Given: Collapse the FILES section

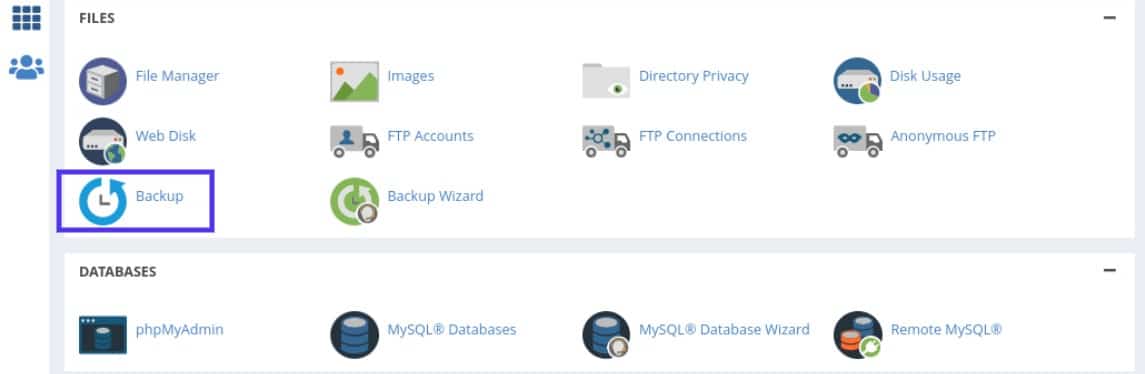Looking at the screenshot, I should pos(1110,18).
